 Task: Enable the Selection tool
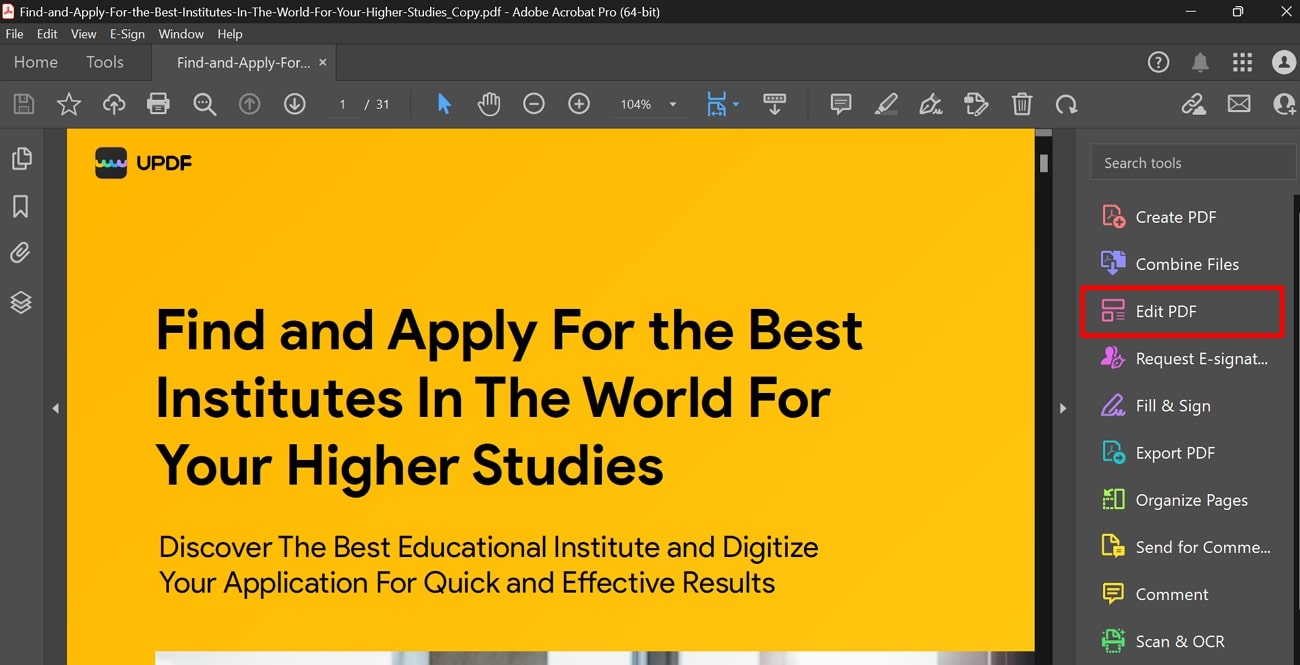444,103
